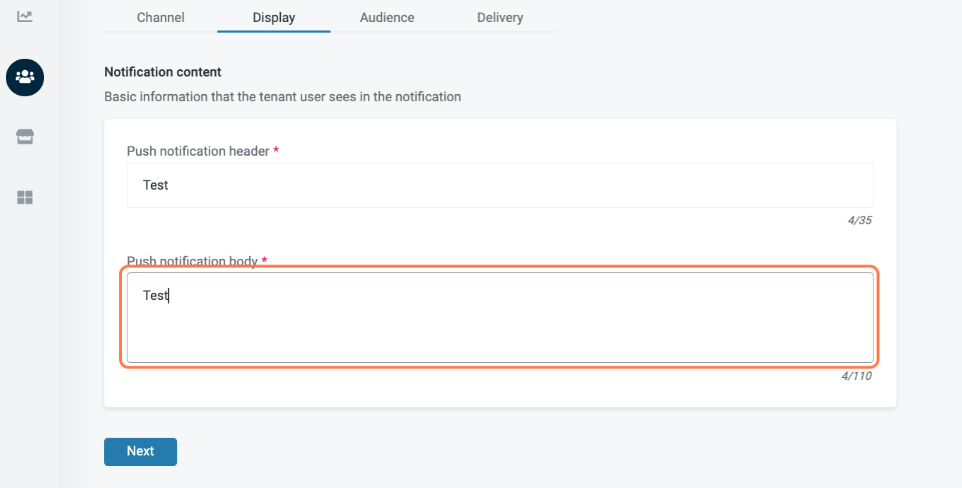Image resolution: width=962 pixels, height=488 pixels.
Task: Select the Display tab
Action: click(x=273, y=17)
